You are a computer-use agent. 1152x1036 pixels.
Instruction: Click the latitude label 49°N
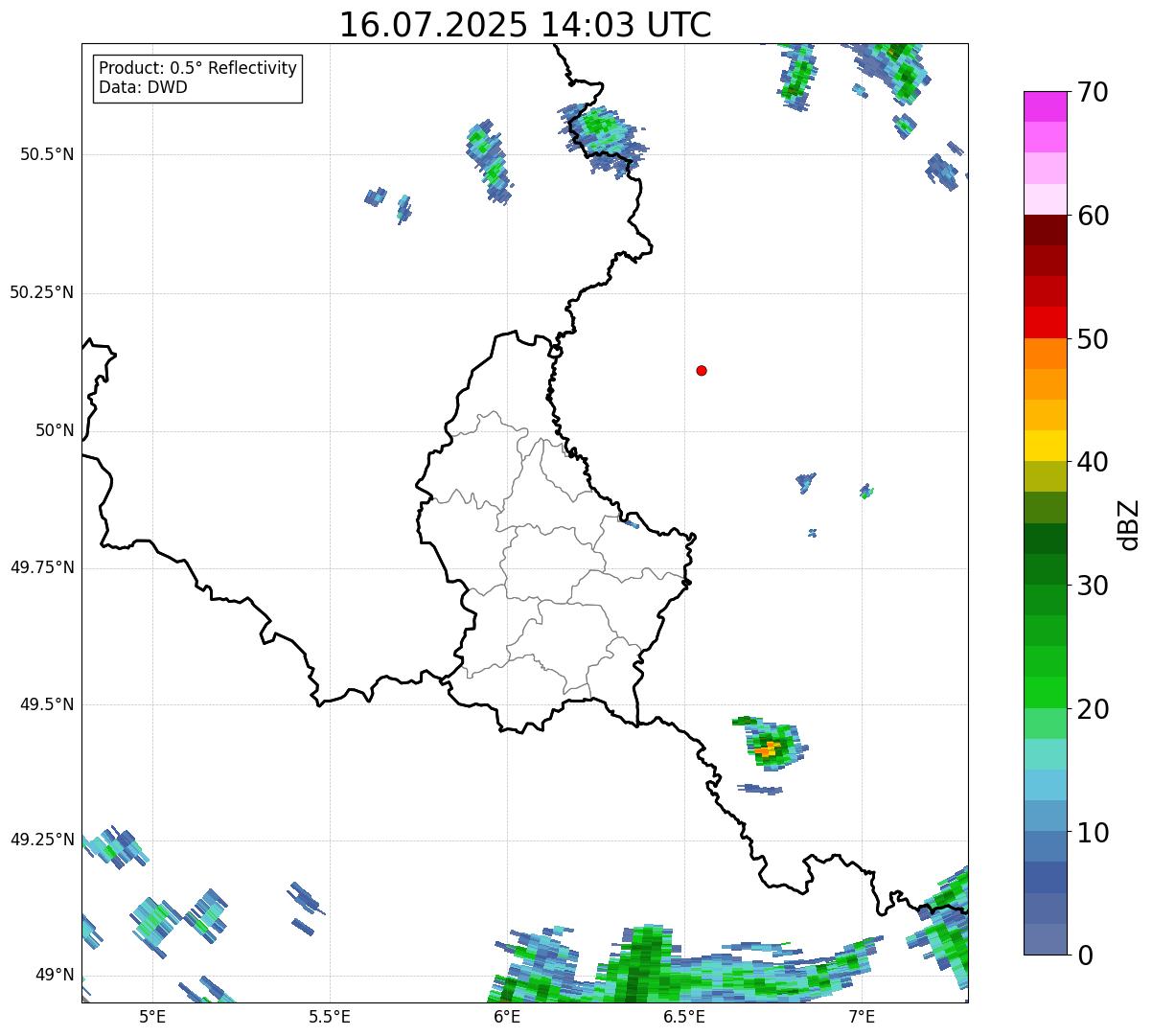pos(55,975)
